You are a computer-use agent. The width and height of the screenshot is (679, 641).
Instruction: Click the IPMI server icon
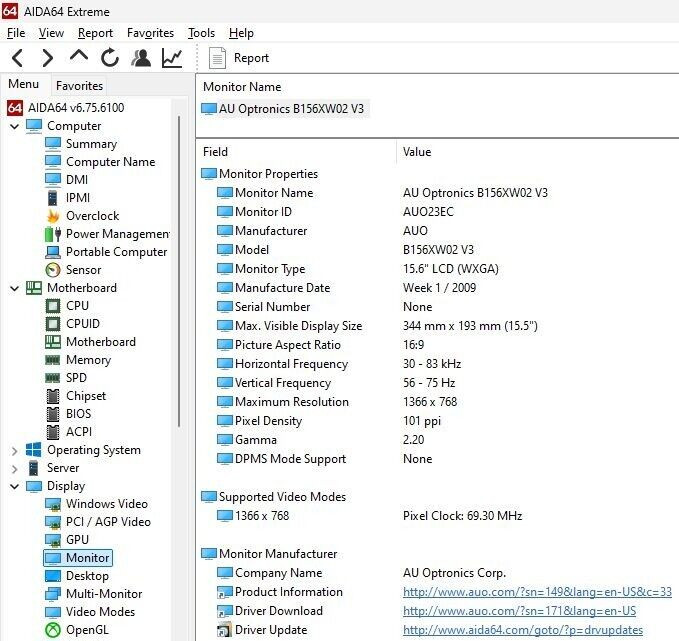tap(53, 198)
